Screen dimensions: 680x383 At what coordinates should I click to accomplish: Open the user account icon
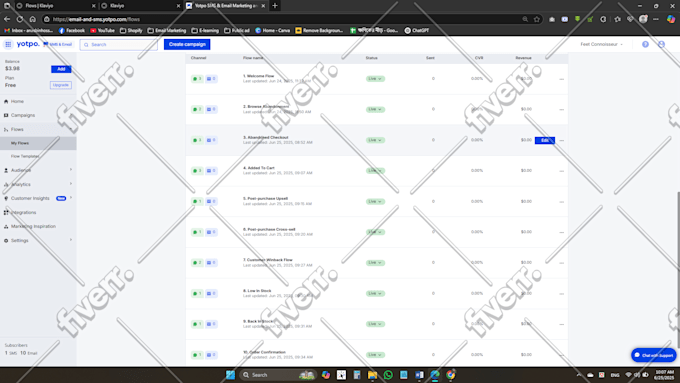click(661, 44)
